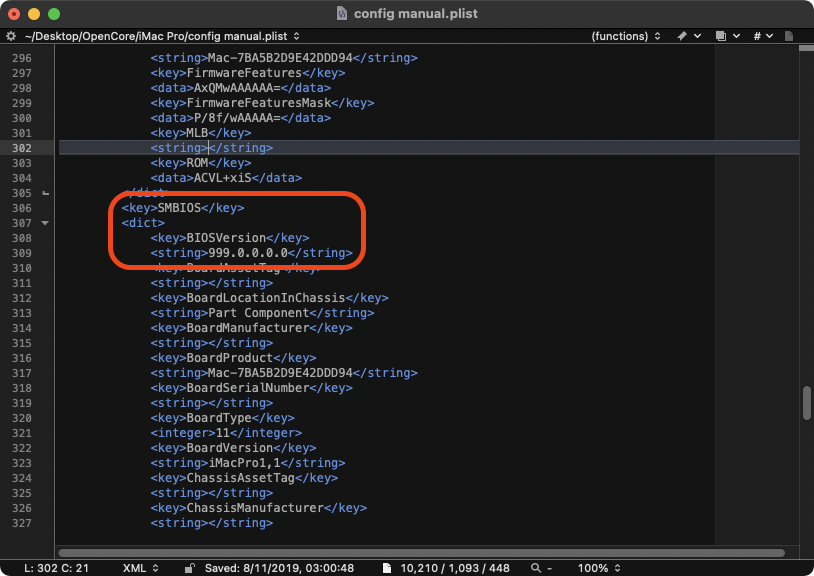The image size is (814, 576).
Task: Click the ROM key on line 303
Action: click(197, 163)
